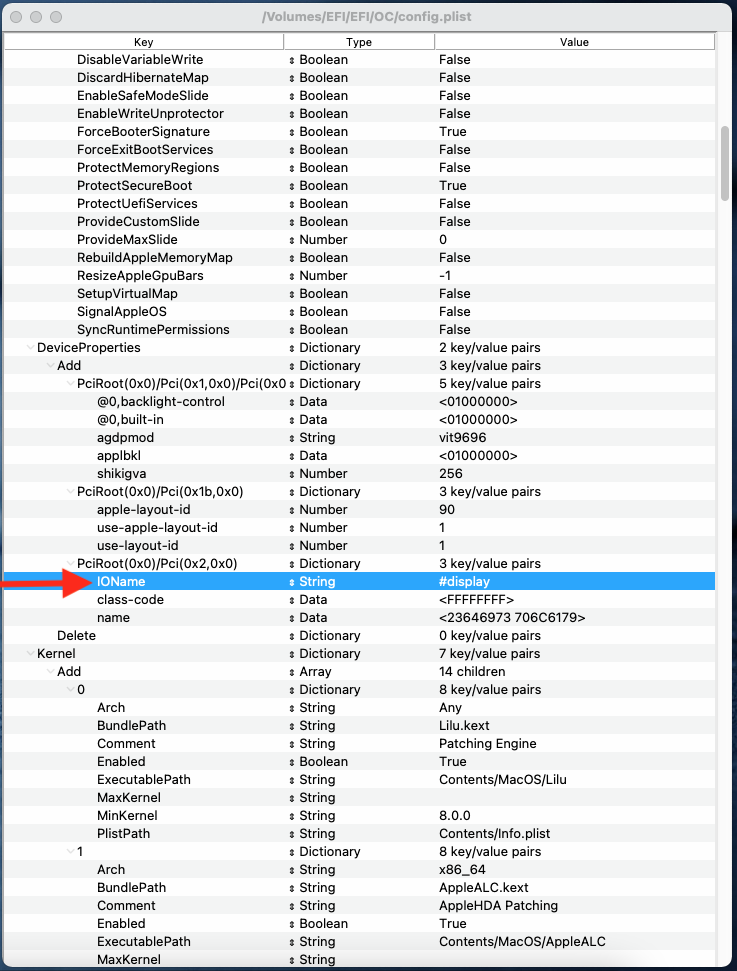Sort by the Type column header
The image size is (737, 971).
click(x=359, y=42)
